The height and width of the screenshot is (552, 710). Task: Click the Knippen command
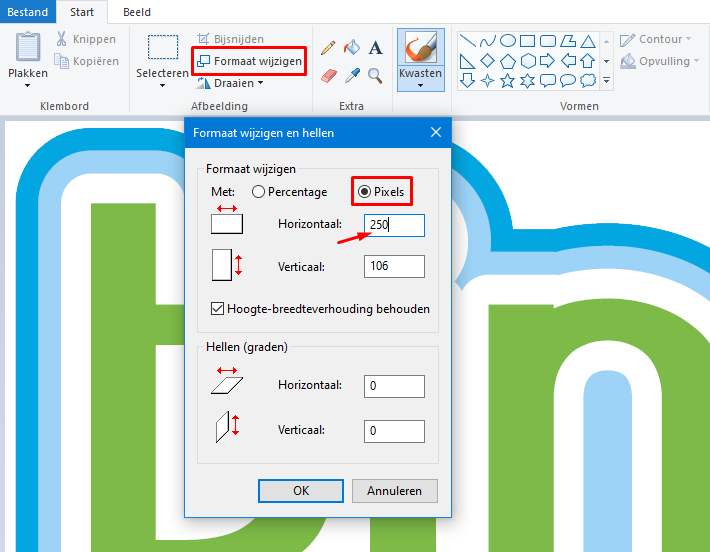(x=86, y=39)
